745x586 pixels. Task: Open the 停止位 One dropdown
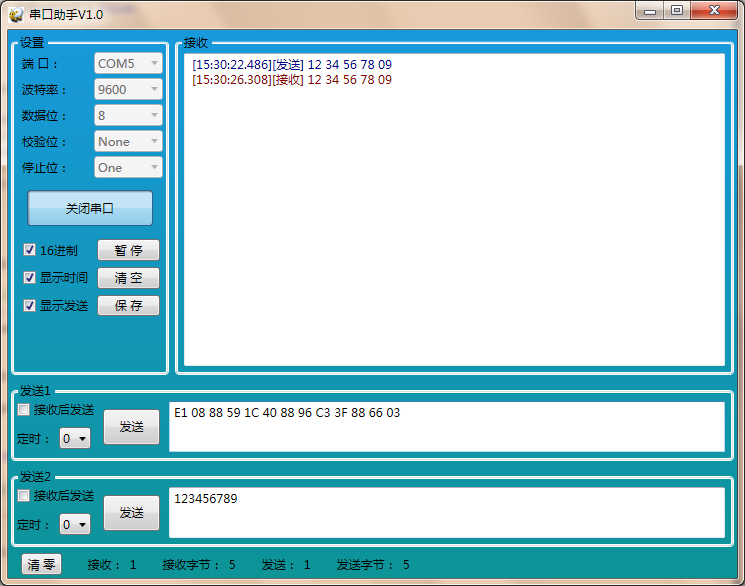point(128,167)
